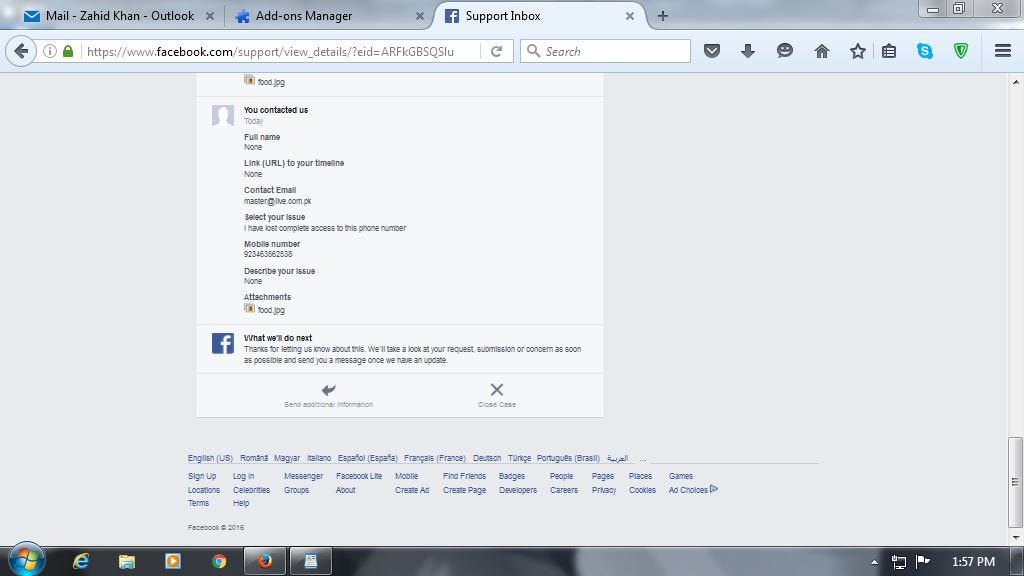The image size is (1024, 576).
Task: Open Windows Media Player from the taskbar
Action: [x=173, y=561]
